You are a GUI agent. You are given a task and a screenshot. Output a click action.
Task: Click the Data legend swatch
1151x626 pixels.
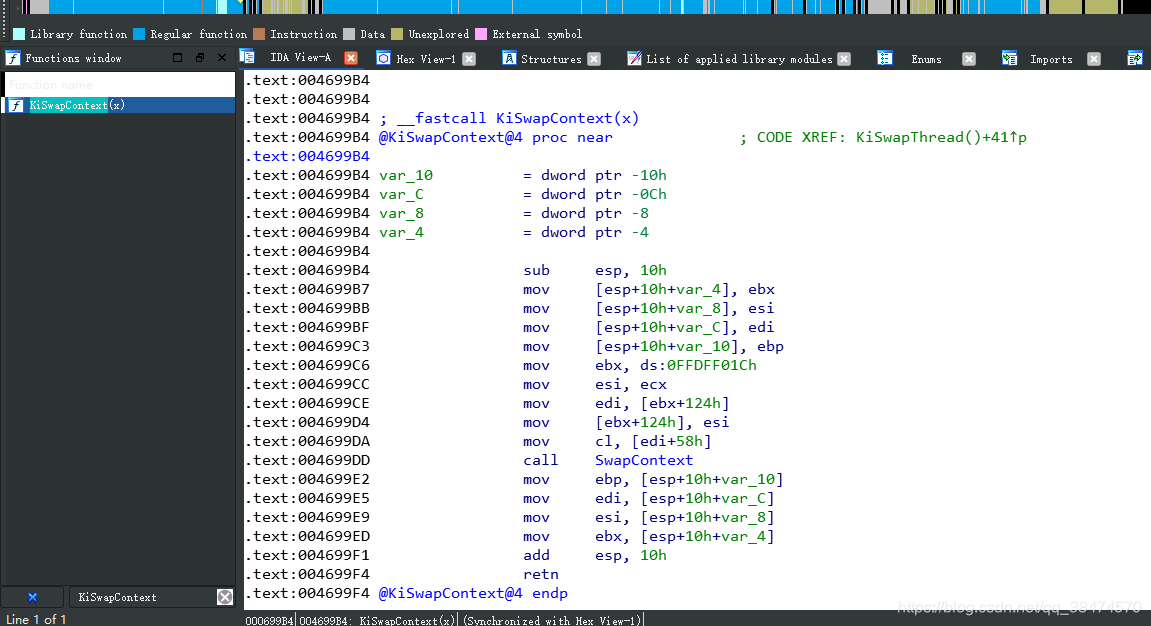tap(349, 34)
